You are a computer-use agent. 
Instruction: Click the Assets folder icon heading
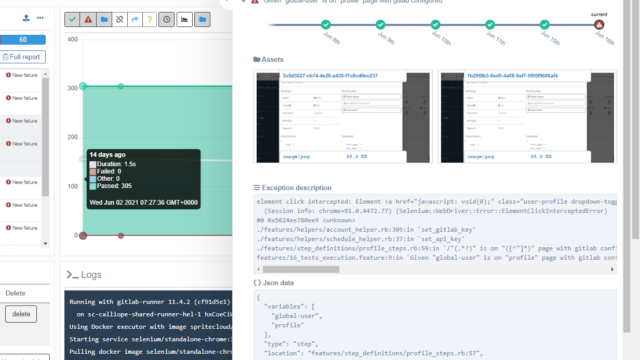(x=257, y=59)
